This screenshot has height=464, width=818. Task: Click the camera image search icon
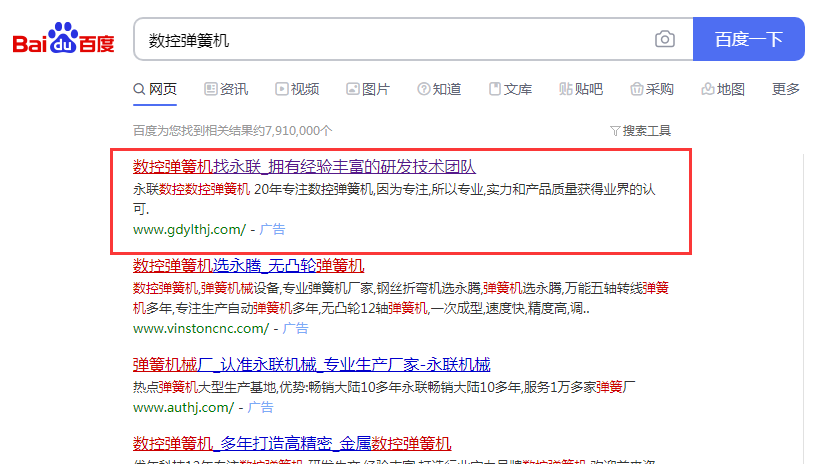pyautogui.click(x=665, y=40)
